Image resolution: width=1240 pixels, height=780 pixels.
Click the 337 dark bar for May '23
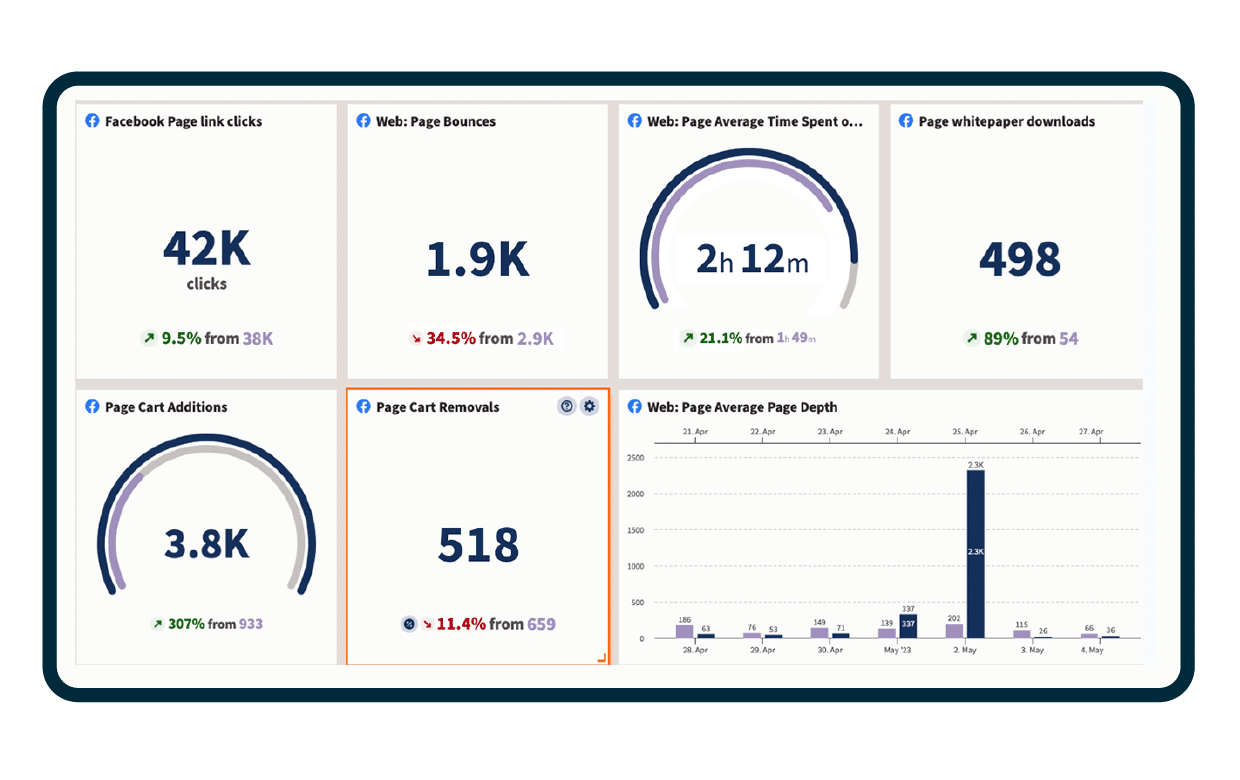click(x=908, y=626)
